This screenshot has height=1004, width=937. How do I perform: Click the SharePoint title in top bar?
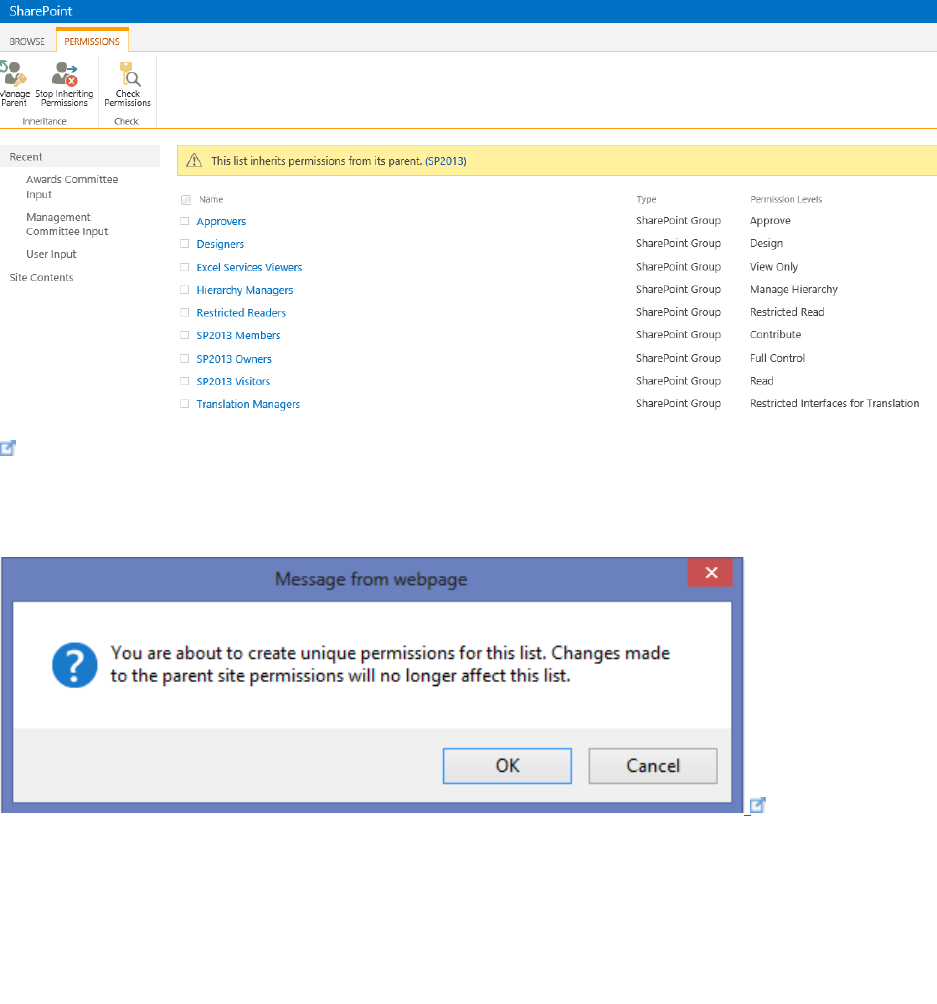pos(40,11)
